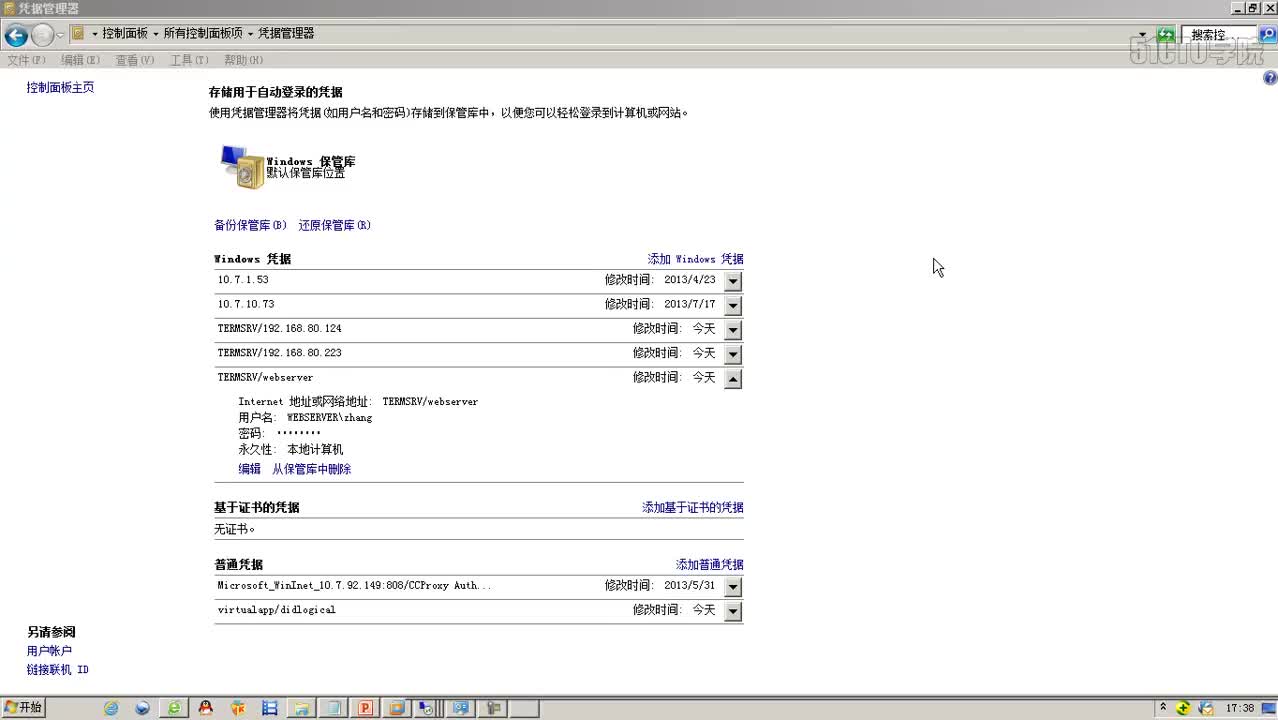This screenshot has height=720, width=1278.
Task: Click 所有控制面板项 breadcrumb segment
Action: click(x=203, y=33)
